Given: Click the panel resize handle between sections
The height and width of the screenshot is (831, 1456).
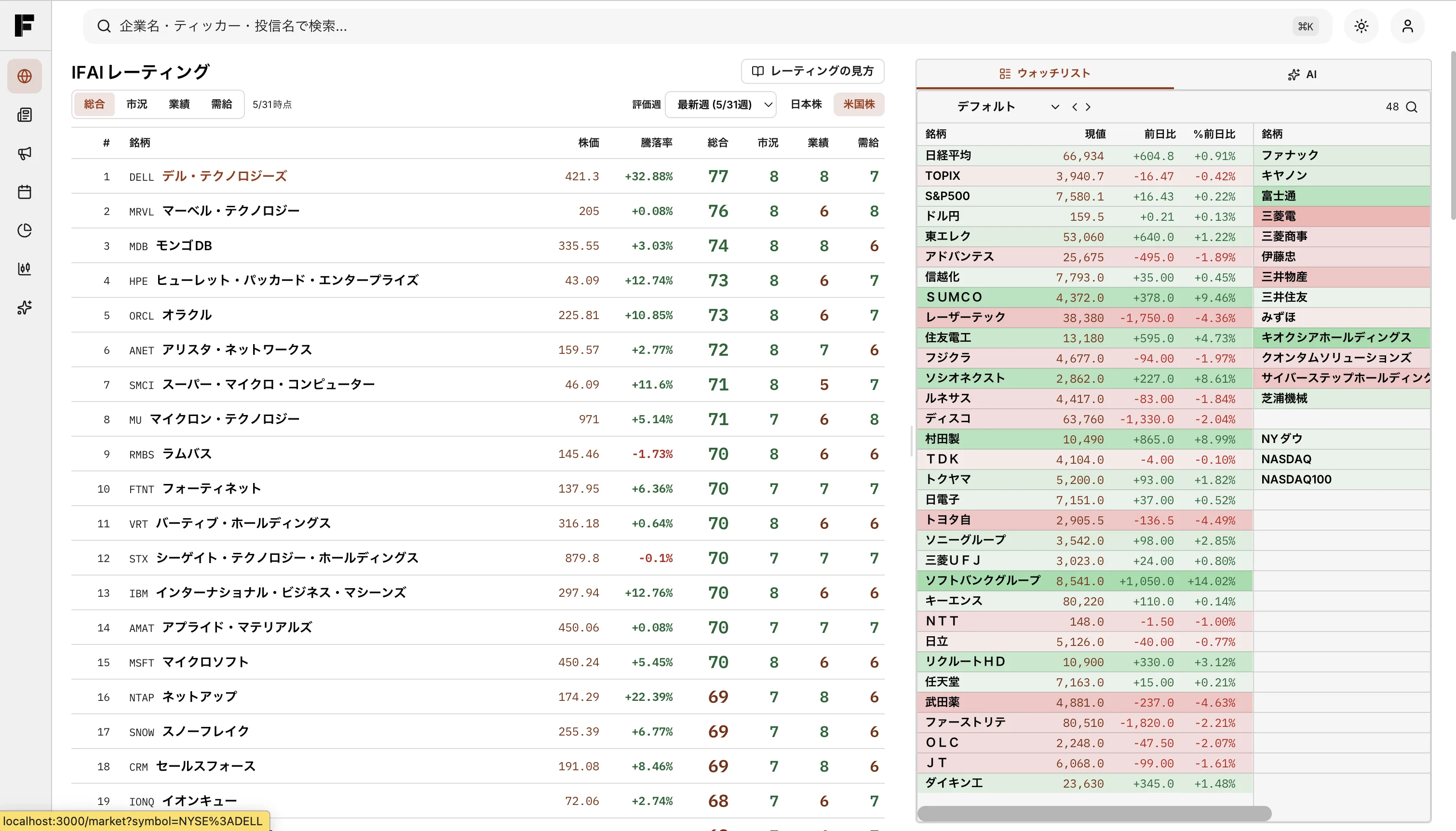Looking at the screenshot, I should coord(912,441).
